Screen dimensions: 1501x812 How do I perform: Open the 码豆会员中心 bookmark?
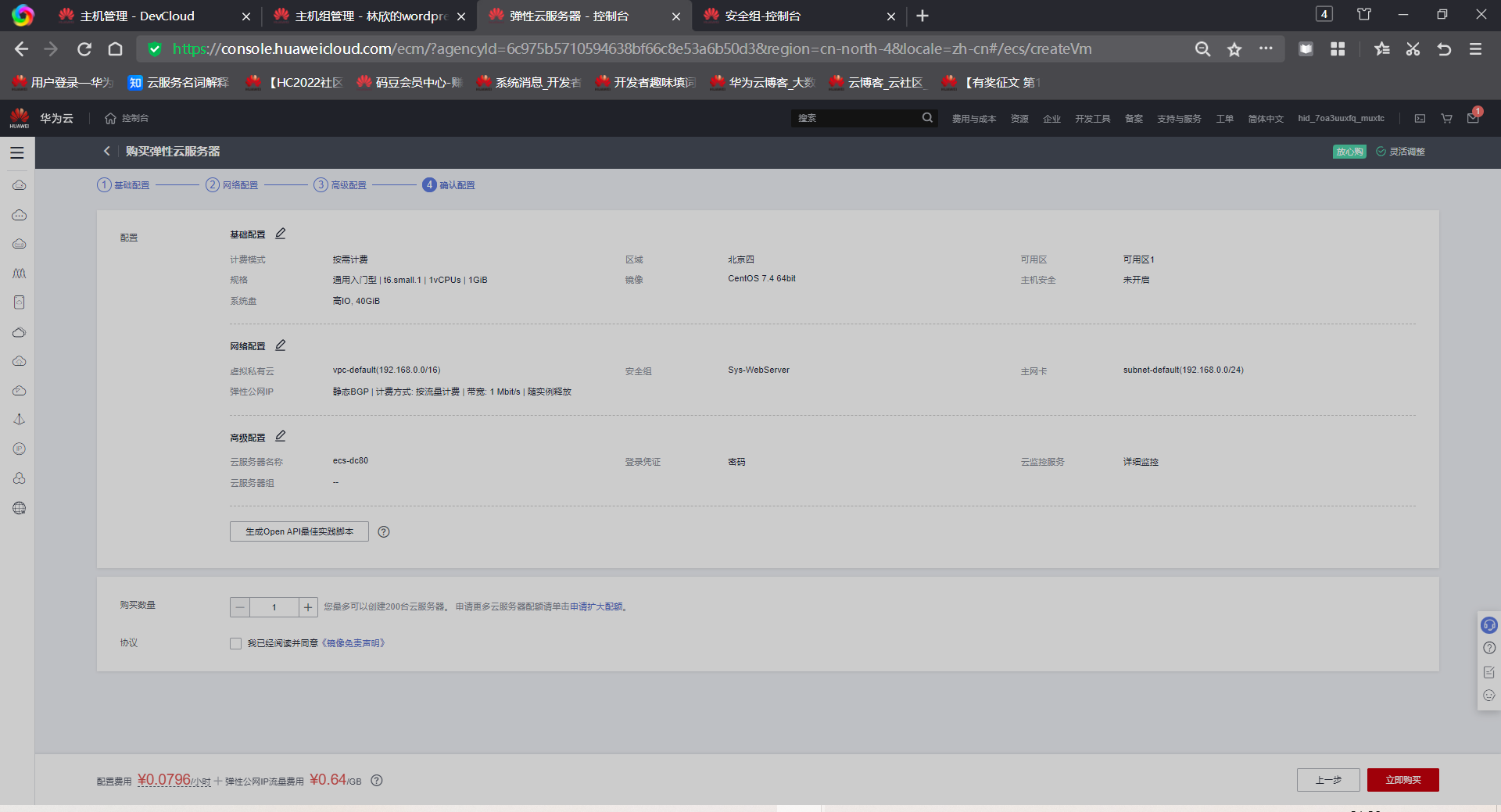(410, 82)
